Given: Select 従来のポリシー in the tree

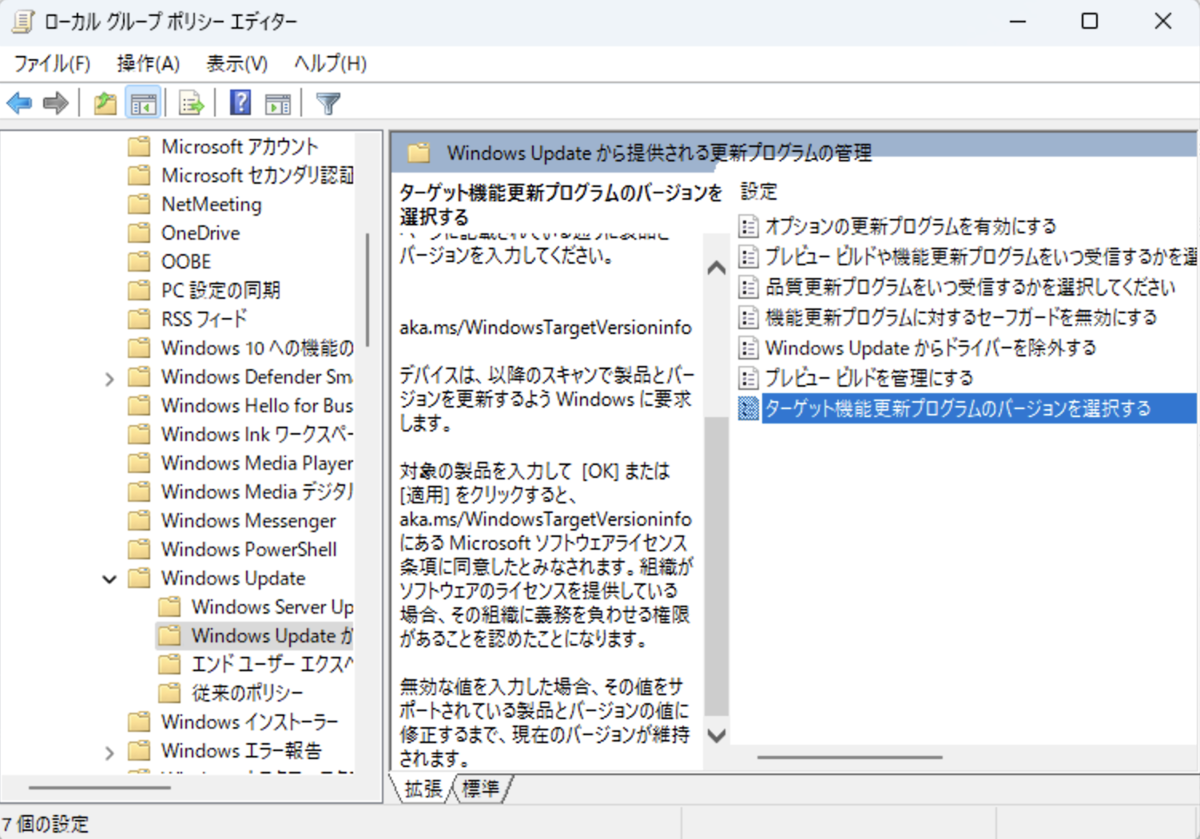Looking at the screenshot, I should 248,693.
